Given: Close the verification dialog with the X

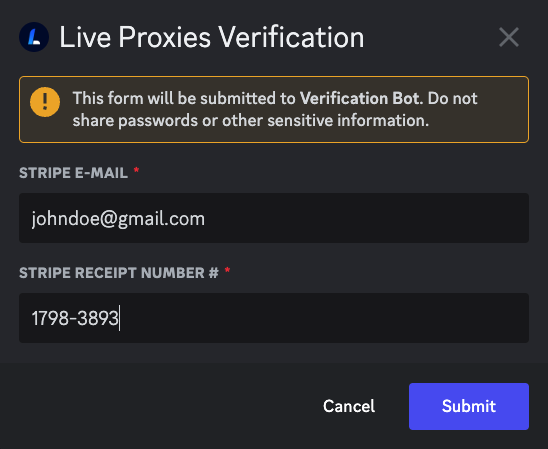Looking at the screenshot, I should (509, 37).
